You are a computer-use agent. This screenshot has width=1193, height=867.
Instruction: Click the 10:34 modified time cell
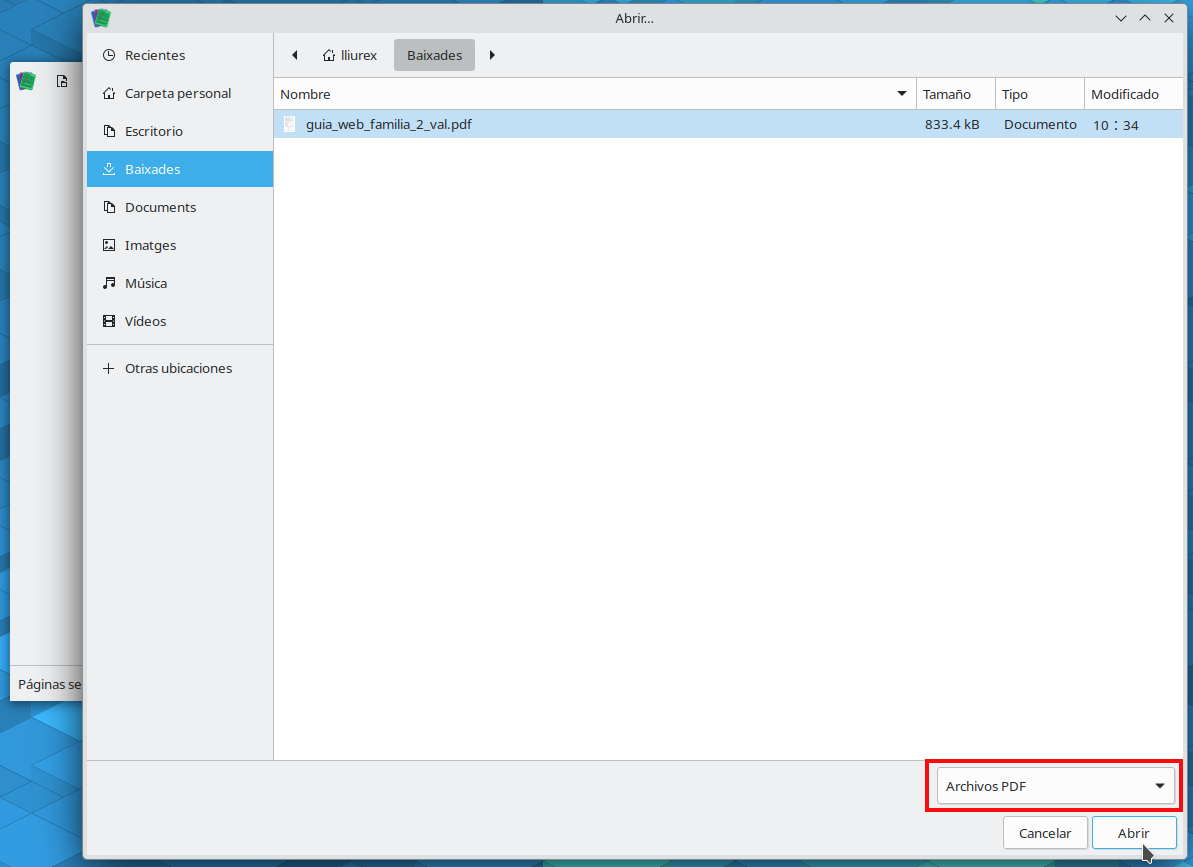coord(1115,125)
